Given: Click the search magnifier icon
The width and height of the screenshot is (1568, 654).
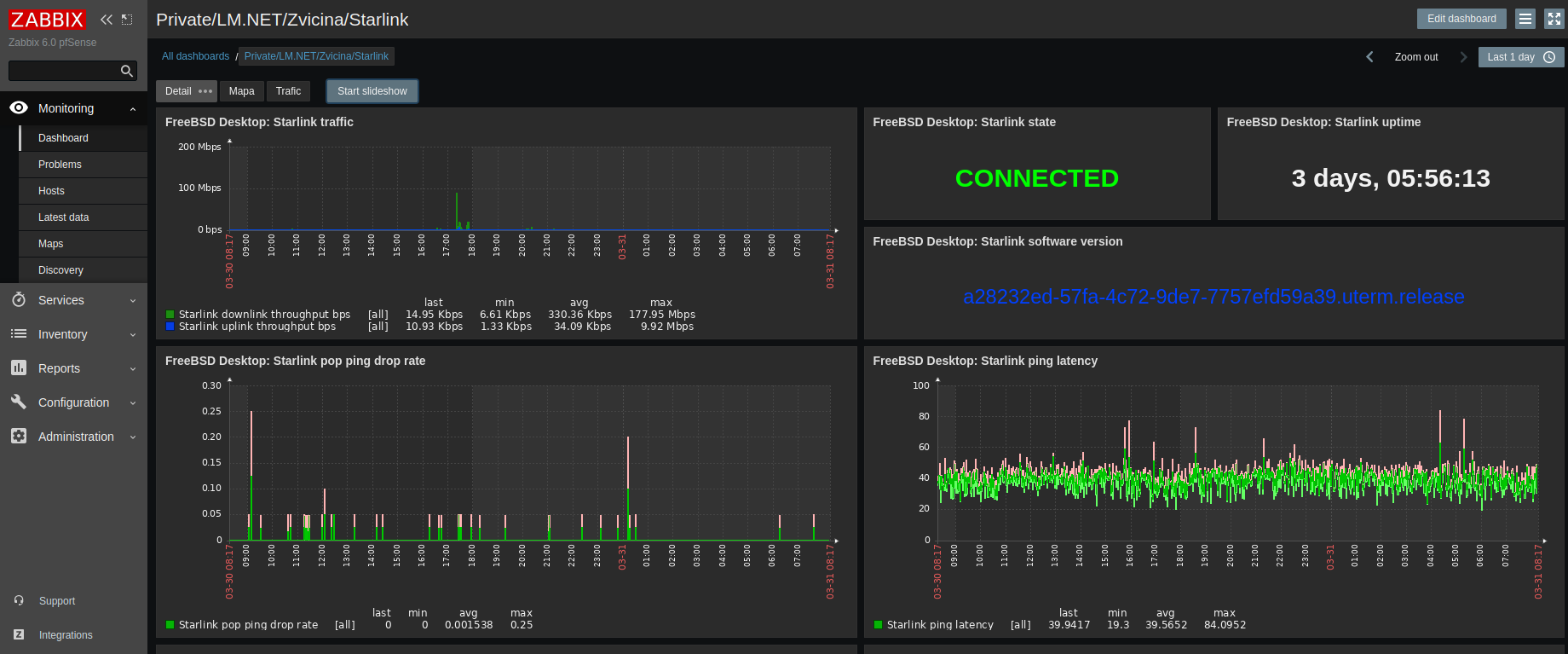Looking at the screenshot, I should pos(127,71).
